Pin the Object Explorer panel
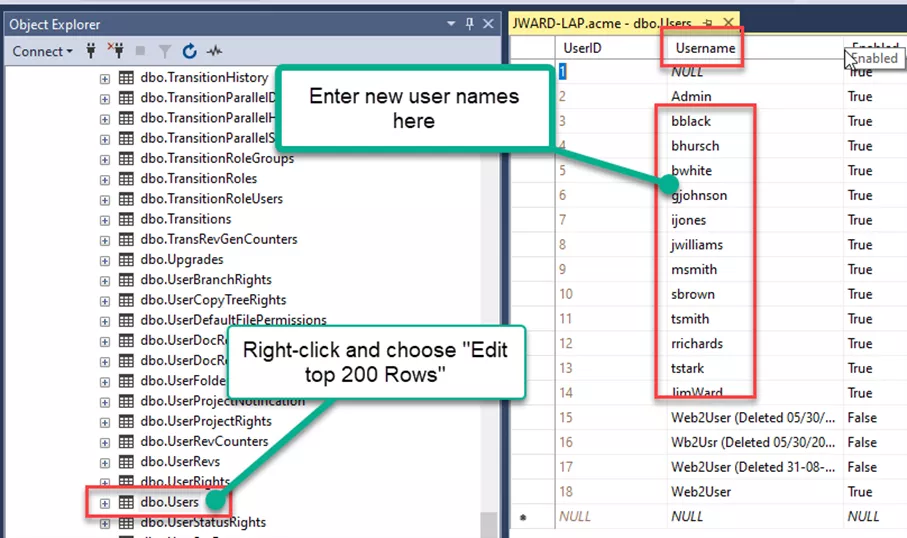 [470, 24]
